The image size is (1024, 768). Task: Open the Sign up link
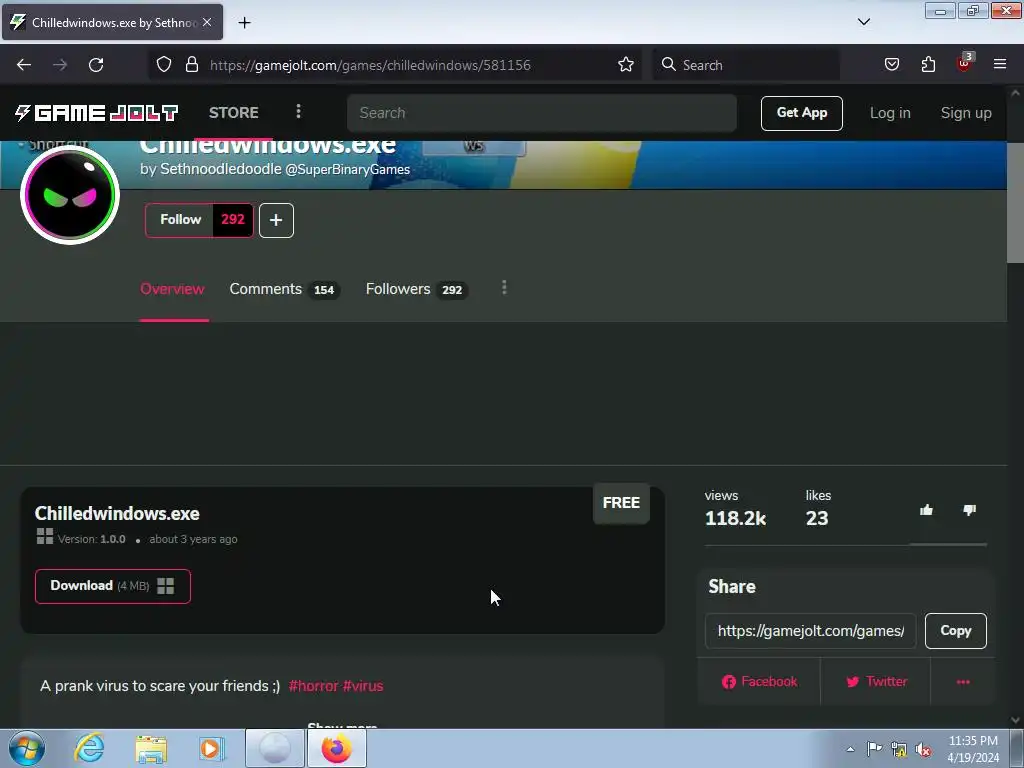[966, 113]
